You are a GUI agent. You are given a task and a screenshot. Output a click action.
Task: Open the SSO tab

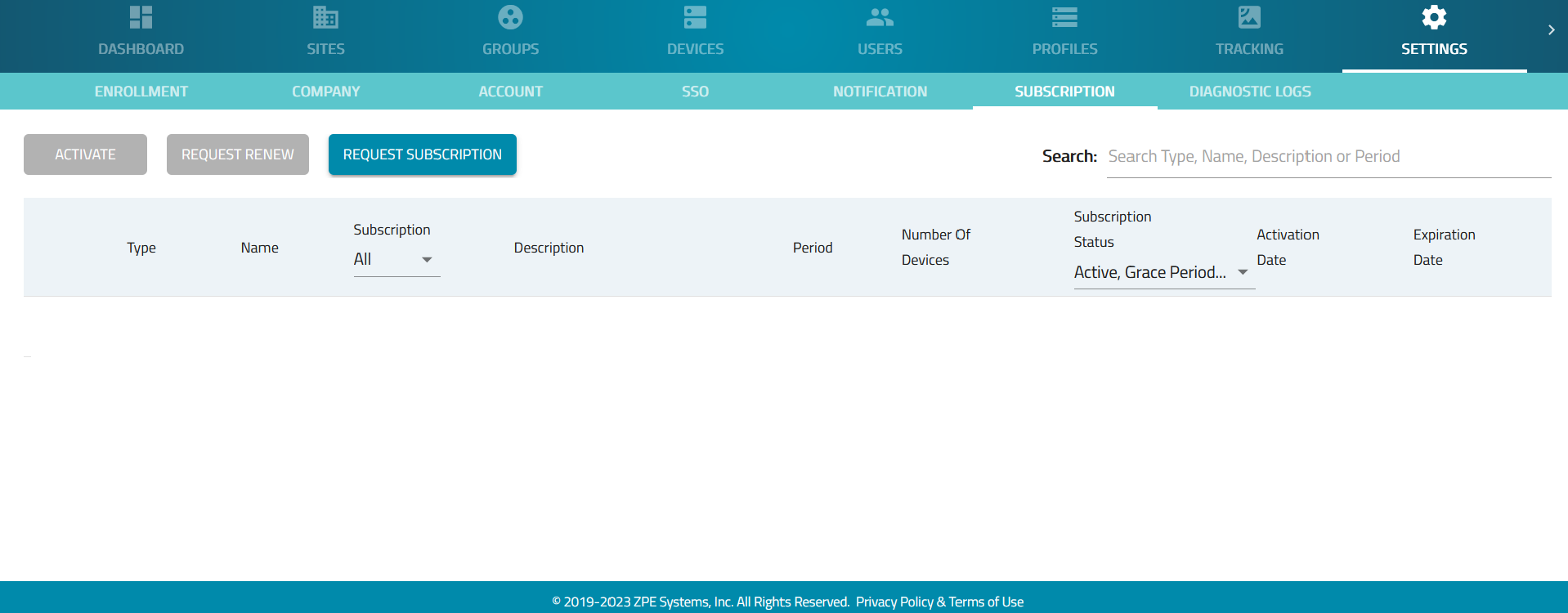coord(696,92)
